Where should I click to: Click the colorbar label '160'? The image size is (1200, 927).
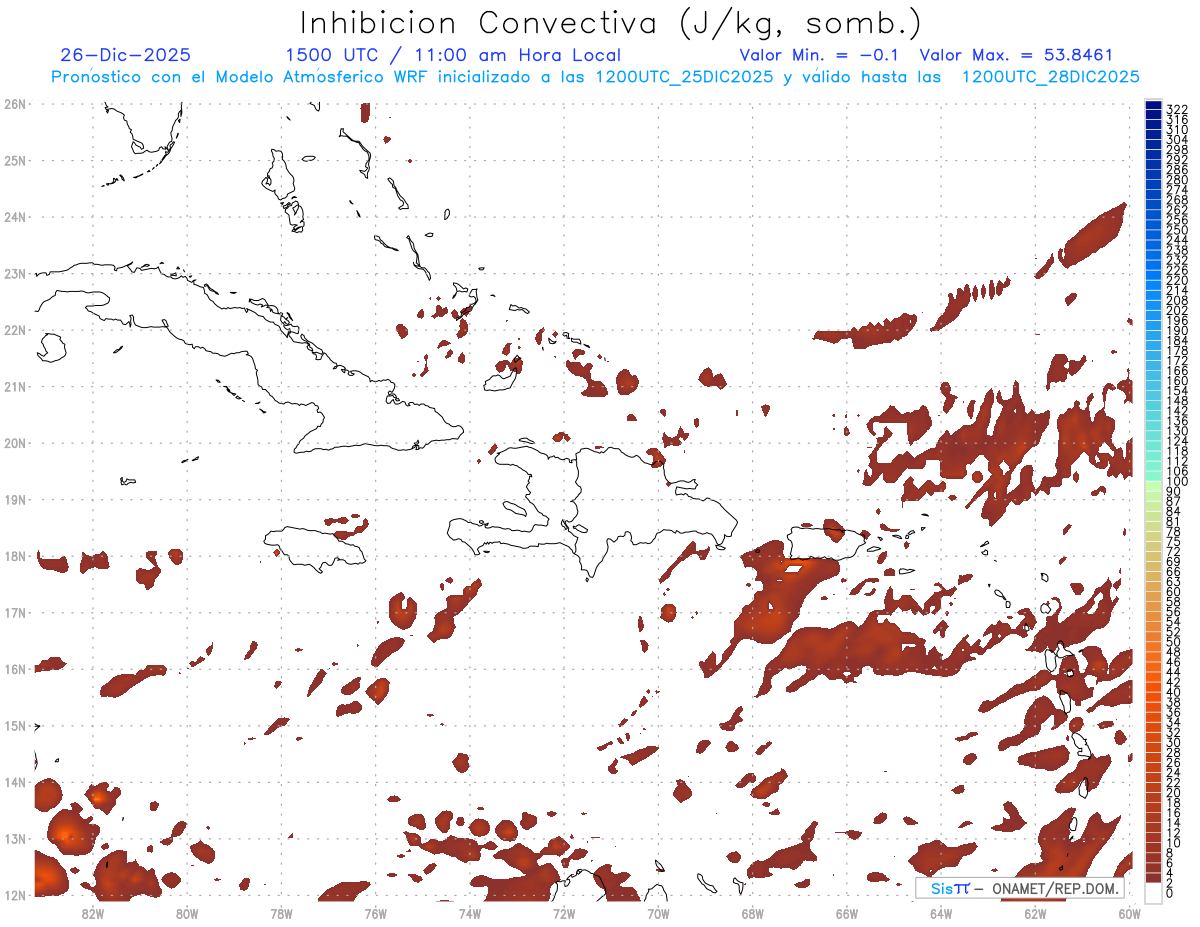coord(1177,381)
